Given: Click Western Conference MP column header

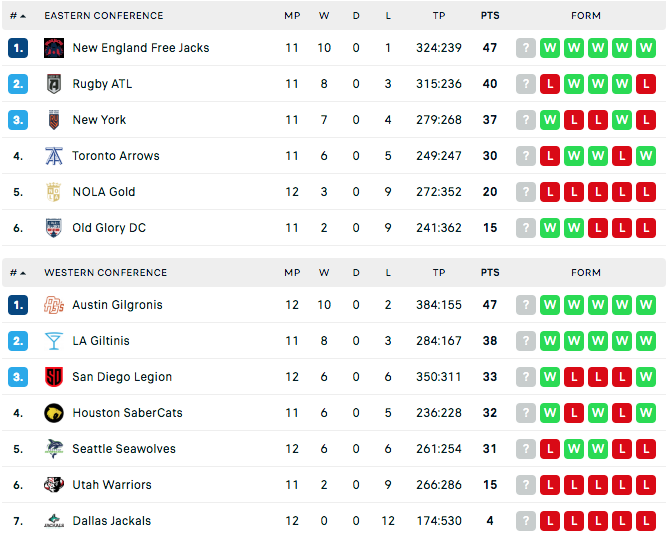Looking at the screenshot, I should coord(292,273).
